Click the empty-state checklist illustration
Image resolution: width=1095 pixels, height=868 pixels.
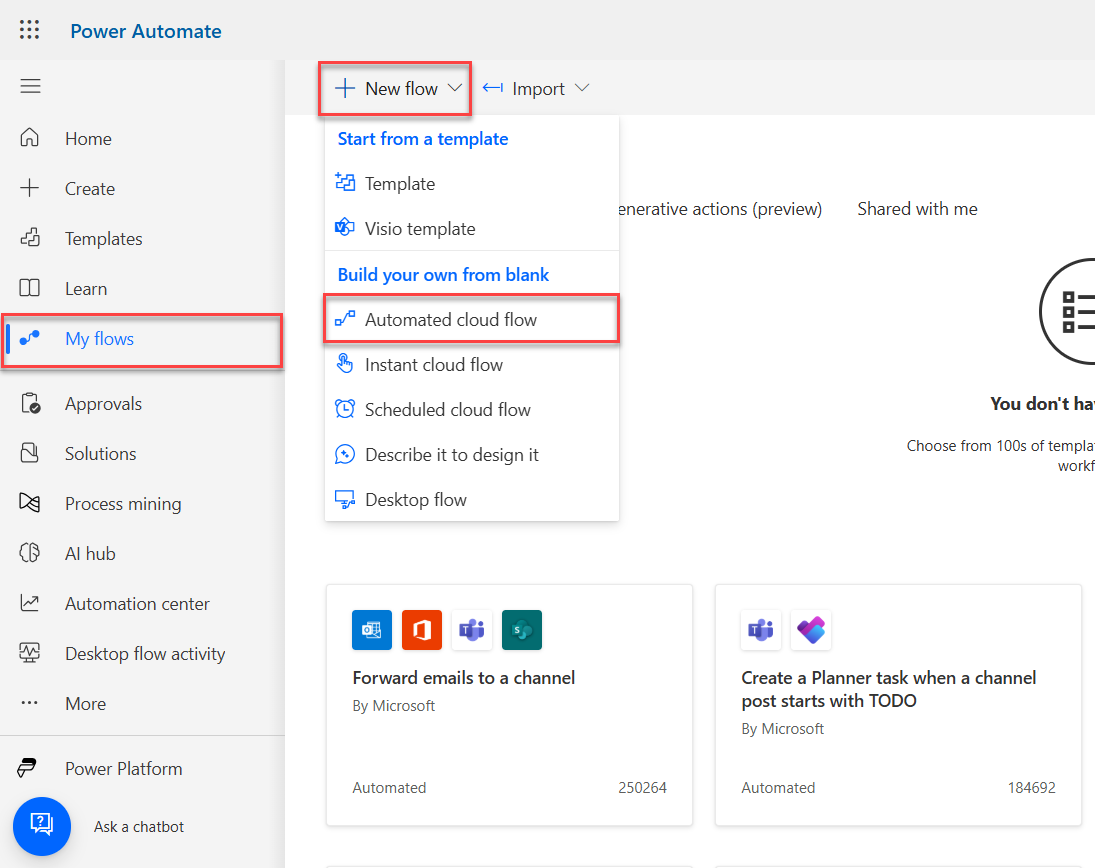[1067, 311]
